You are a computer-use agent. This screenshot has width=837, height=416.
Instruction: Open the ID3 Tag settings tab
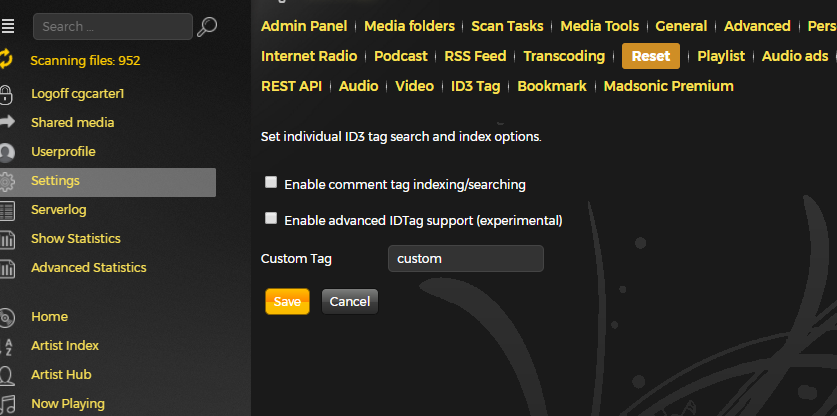pos(475,86)
